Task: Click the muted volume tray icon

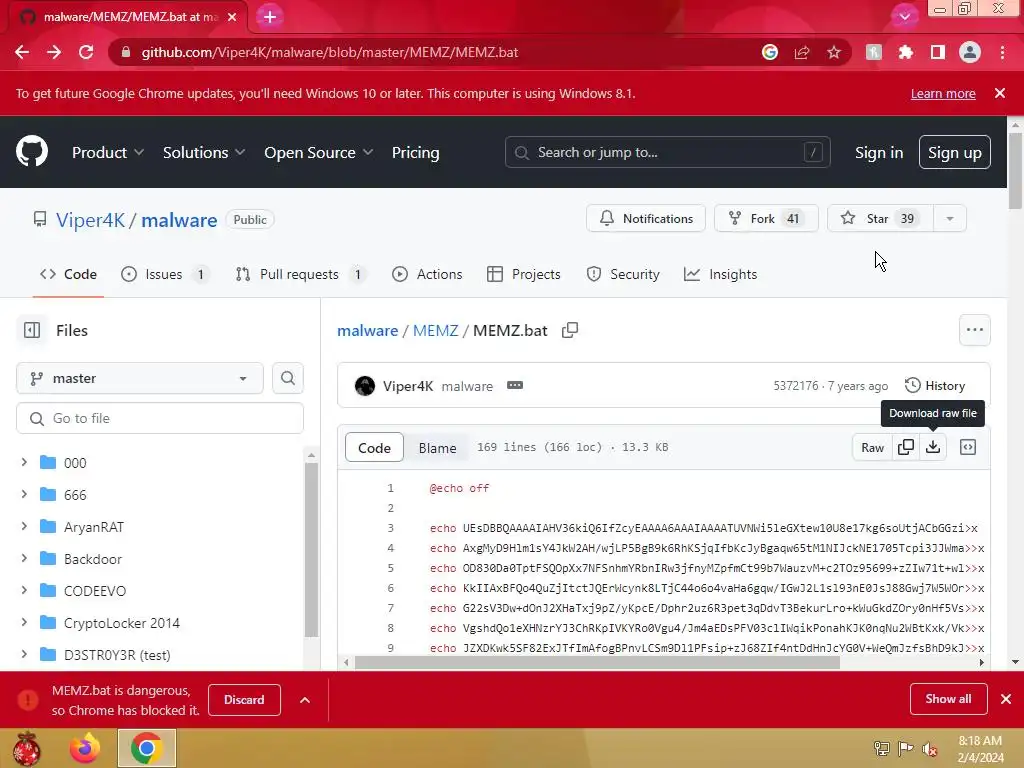Action: tap(929, 748)
